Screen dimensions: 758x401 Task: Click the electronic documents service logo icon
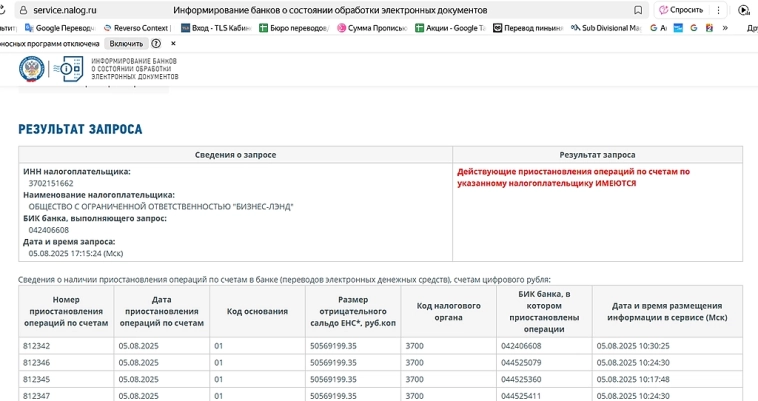point(68,69)
